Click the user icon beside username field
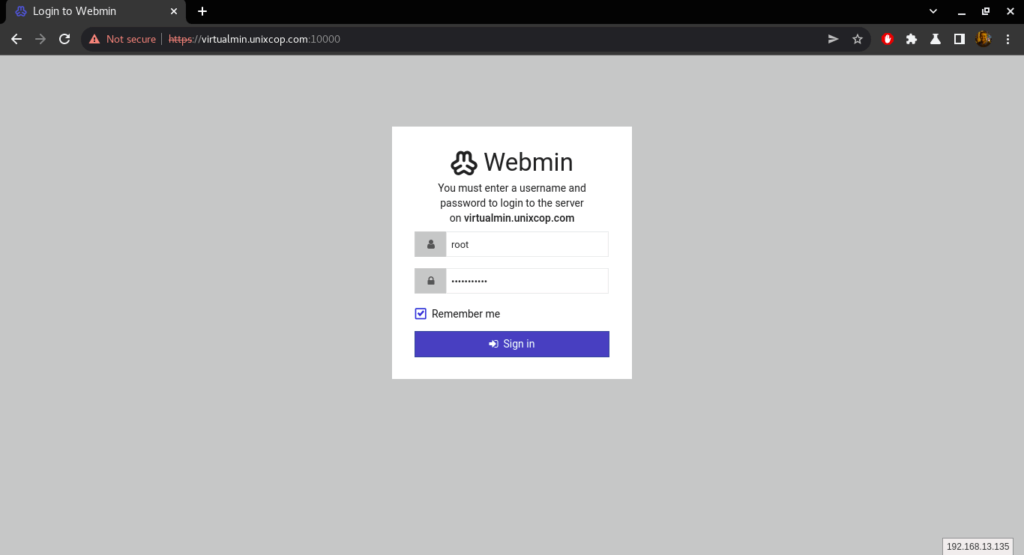The image size is (1024, 555). coord(430,244)
